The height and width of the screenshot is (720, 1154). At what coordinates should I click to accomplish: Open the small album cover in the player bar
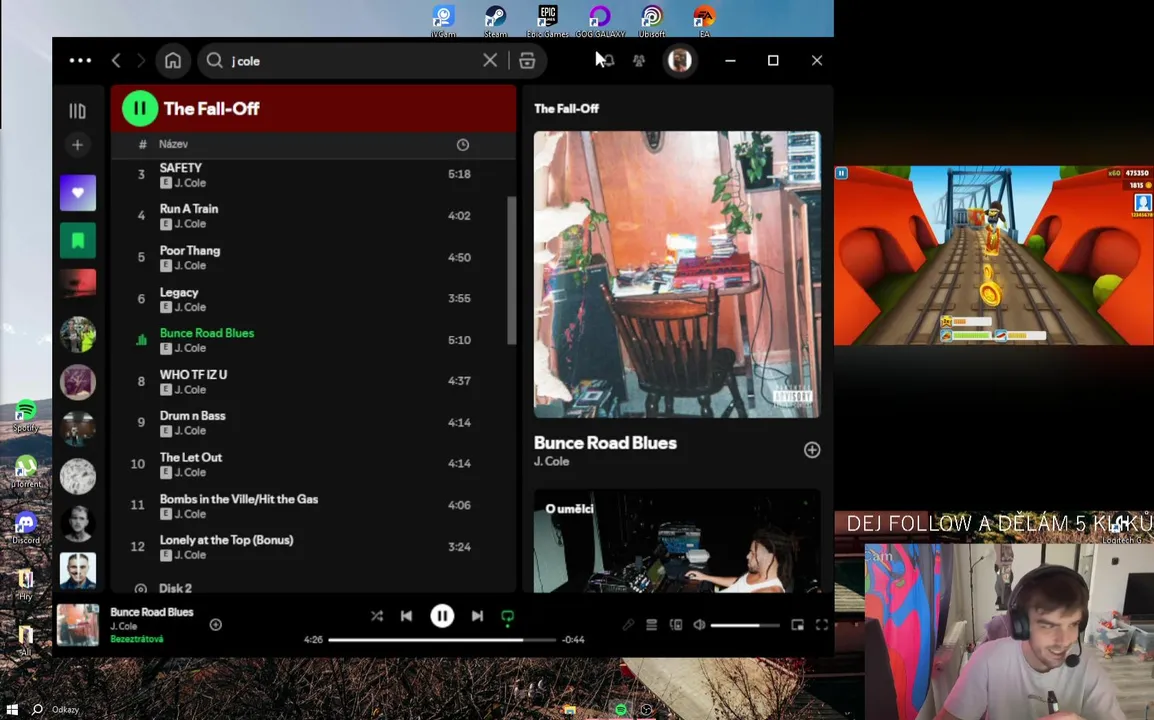click(x=78, y=625)
